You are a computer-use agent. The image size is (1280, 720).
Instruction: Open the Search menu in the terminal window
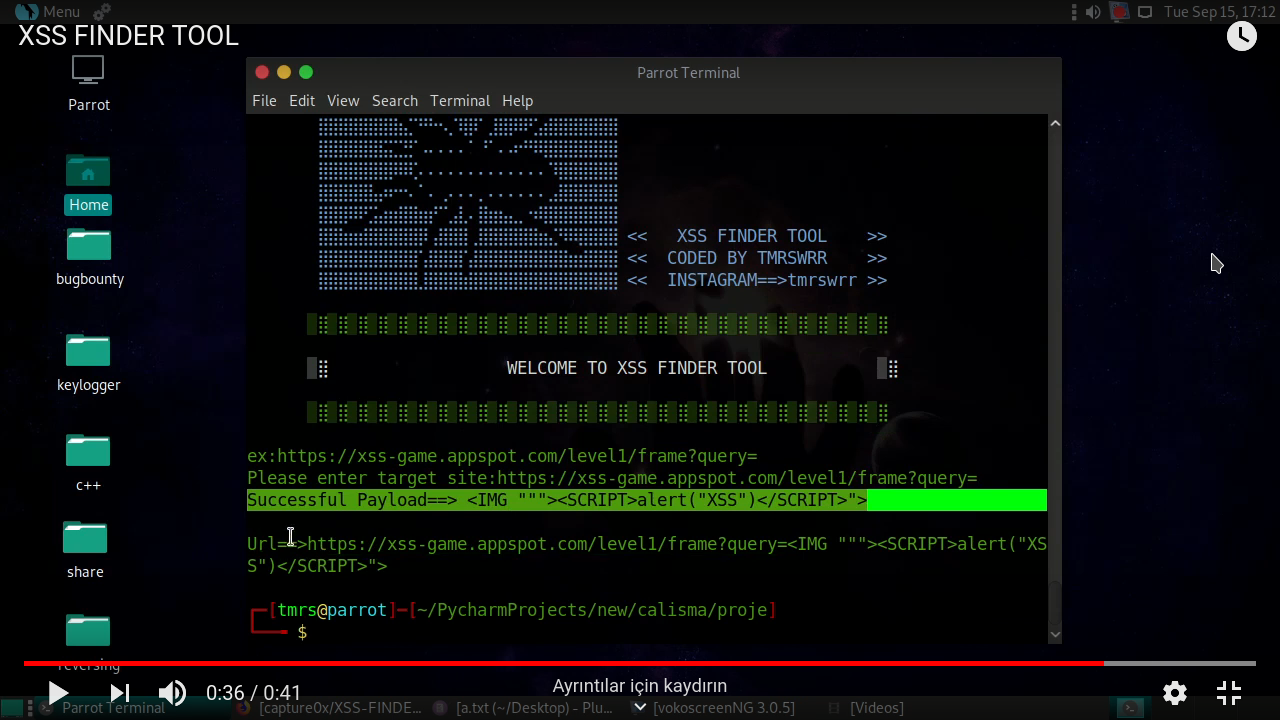coord(394,100)
